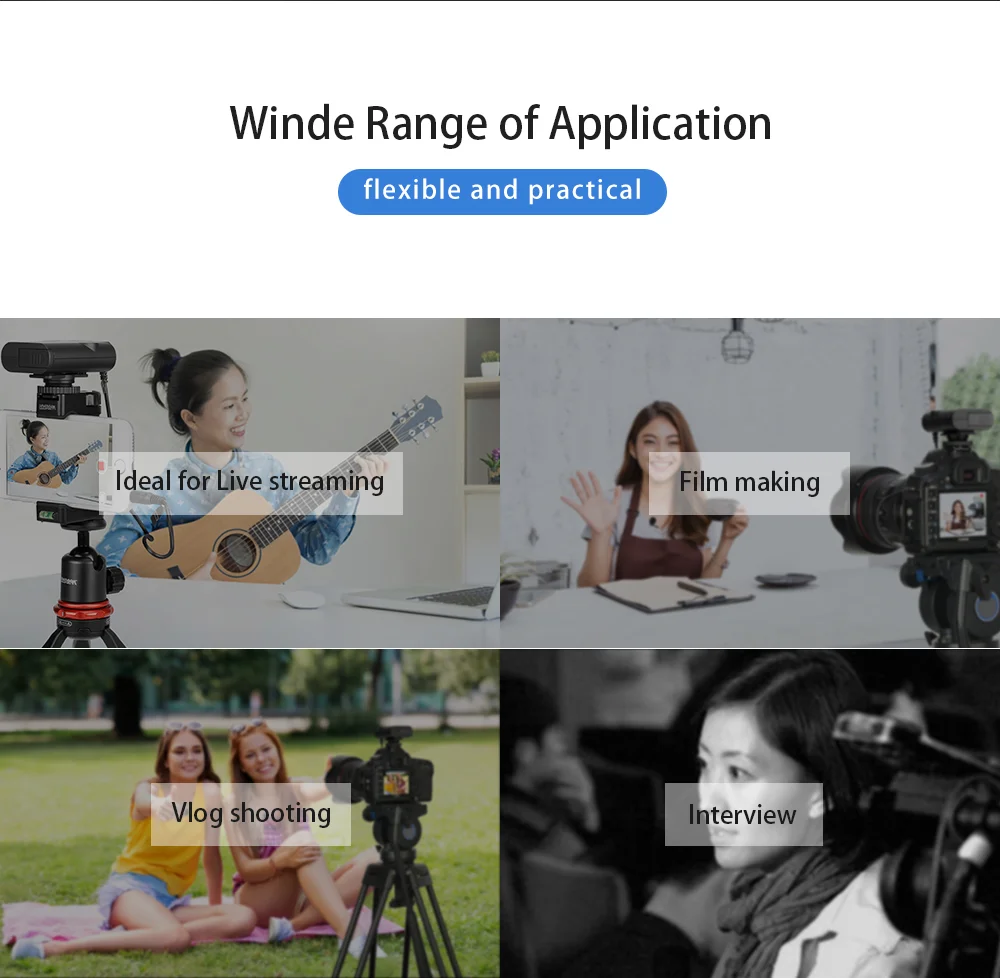1000x978 pixels.
Task: Open the vlog shooting park photo
Action: pos(250,814)
